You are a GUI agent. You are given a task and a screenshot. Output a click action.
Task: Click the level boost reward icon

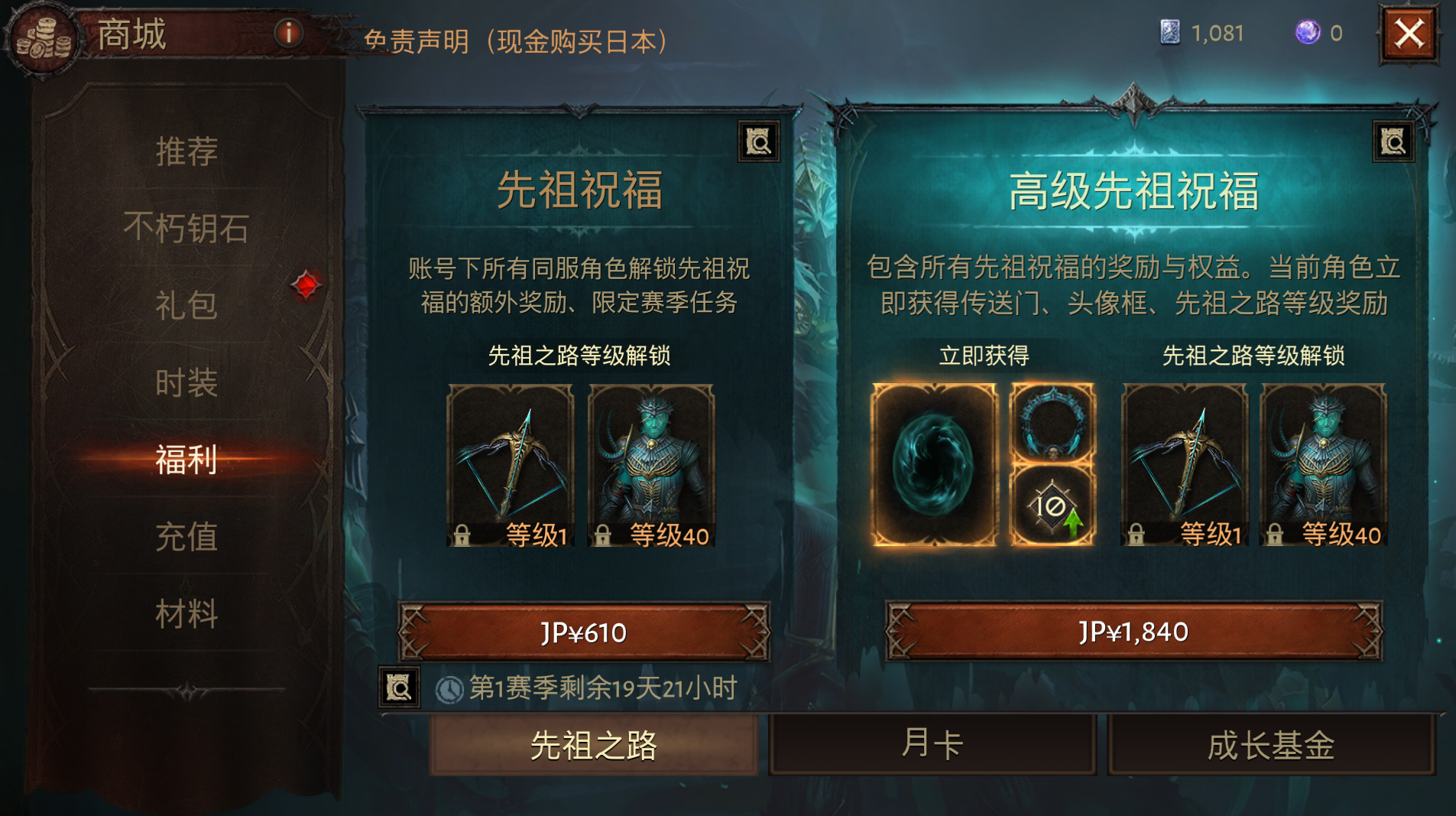pyautogui.click(x=1052, y=506)
